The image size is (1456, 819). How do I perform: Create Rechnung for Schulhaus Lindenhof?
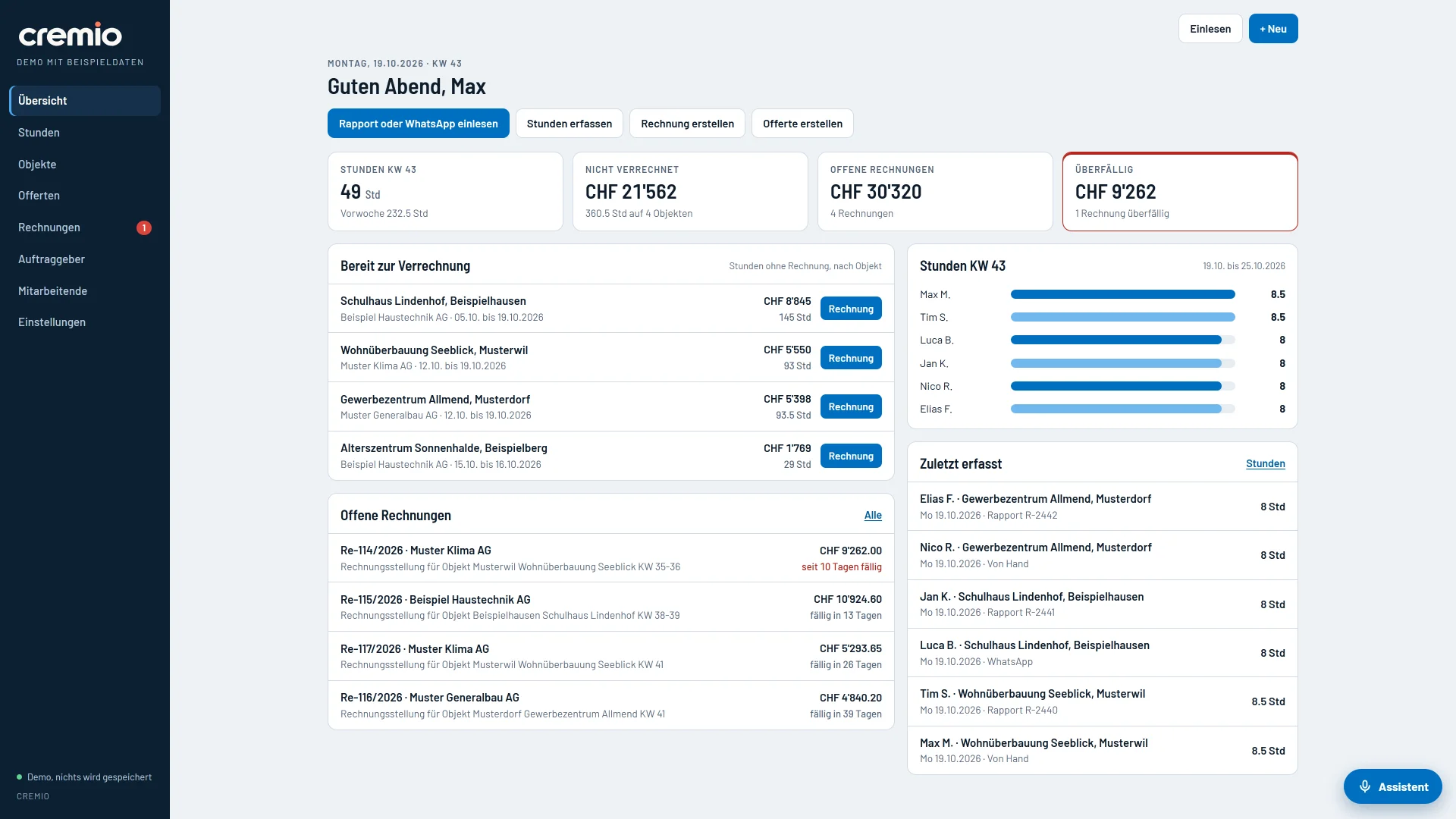pos(851,309)
